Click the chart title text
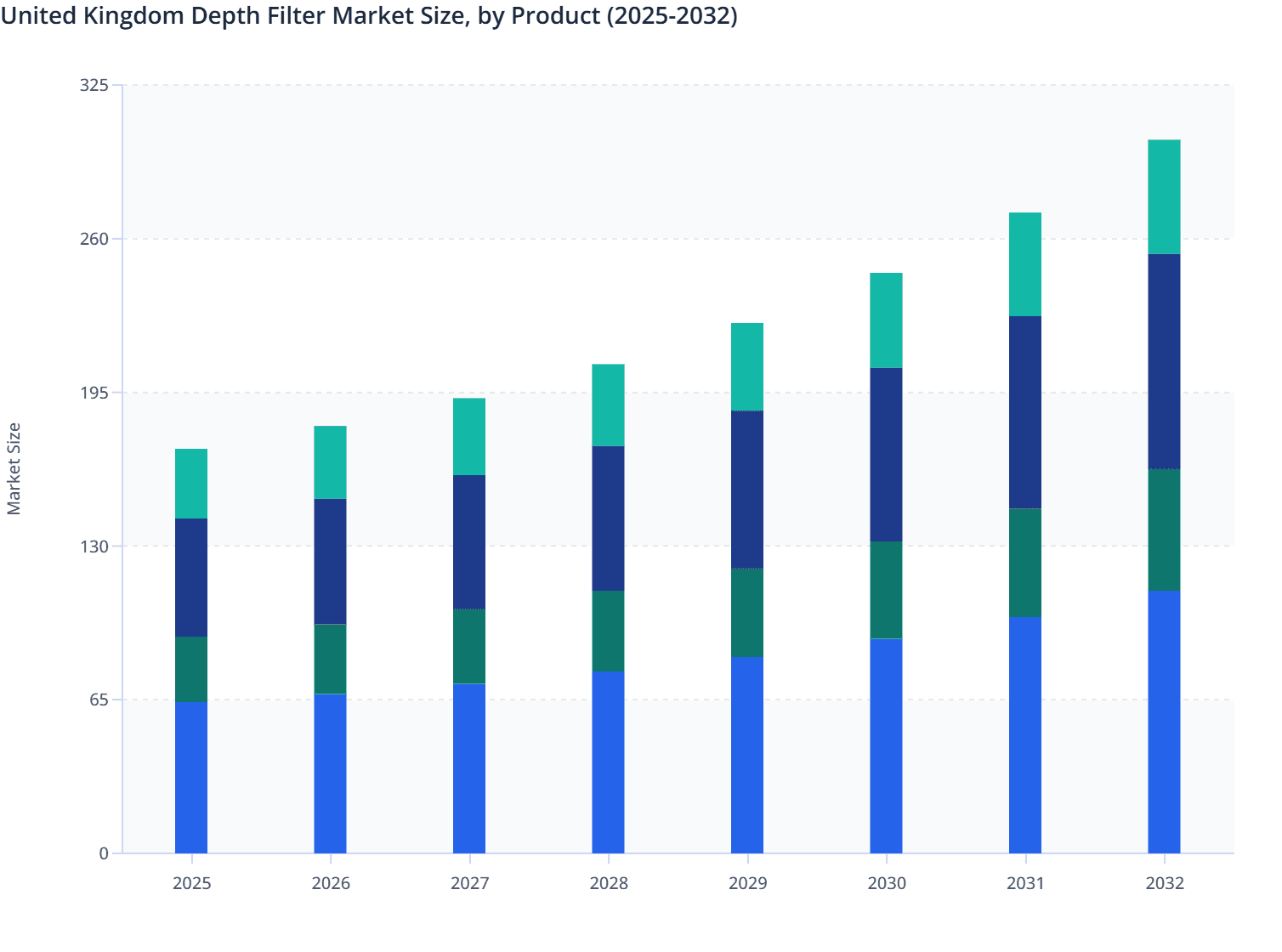Viewport: 1282px width, 952px height. click(x=370, y=16)
